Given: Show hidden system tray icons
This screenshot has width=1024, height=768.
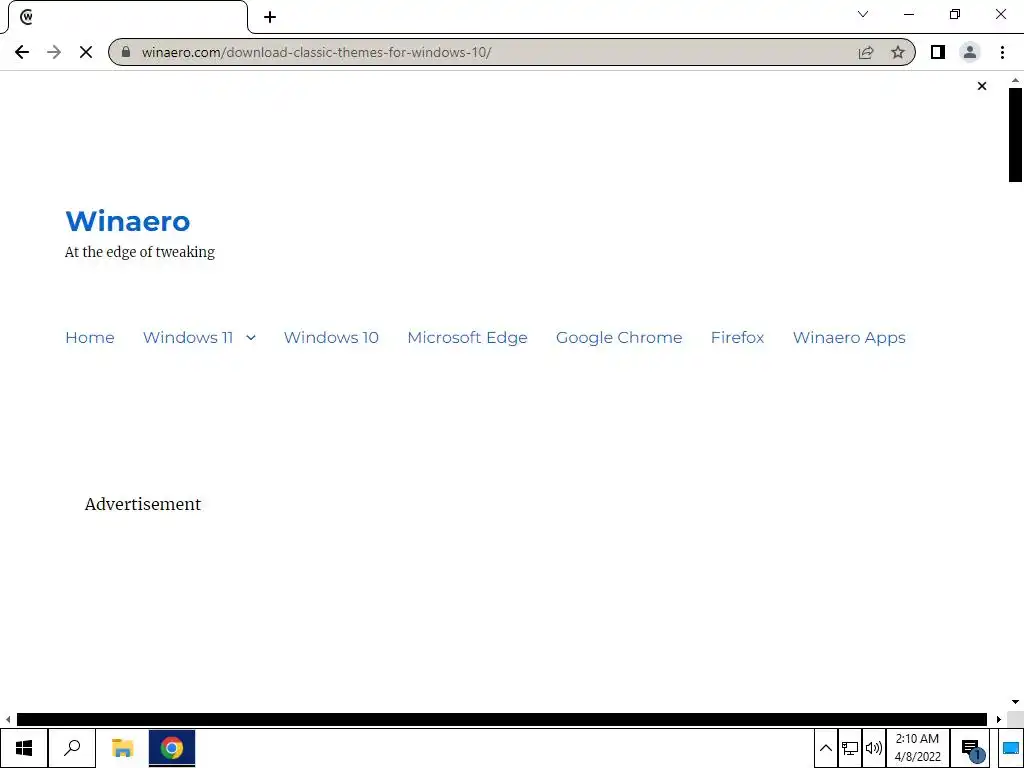Looking at the screenshot, I should [x=825, y=748].
